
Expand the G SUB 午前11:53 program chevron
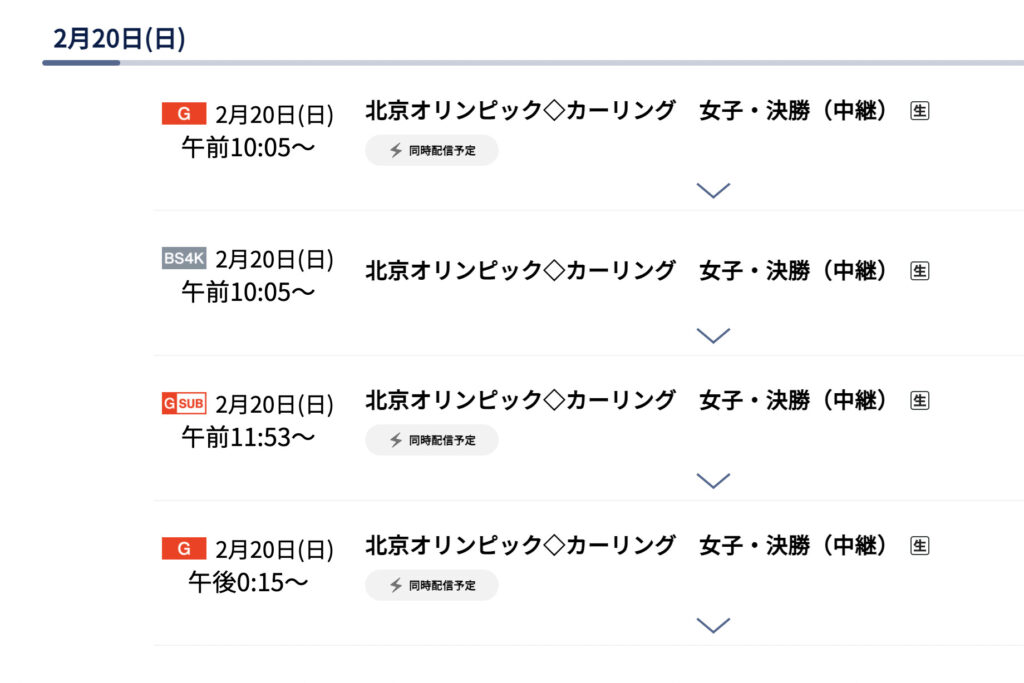point(713,480)
